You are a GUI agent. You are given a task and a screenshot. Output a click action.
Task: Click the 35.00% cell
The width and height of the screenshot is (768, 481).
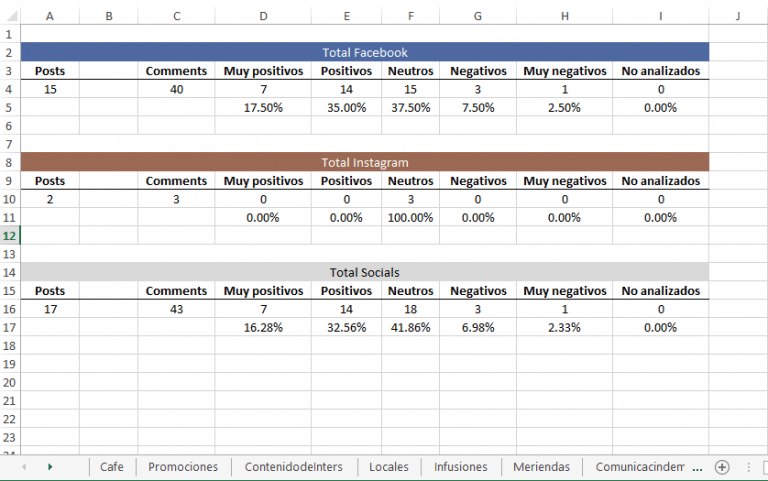[x=346, y=108]
